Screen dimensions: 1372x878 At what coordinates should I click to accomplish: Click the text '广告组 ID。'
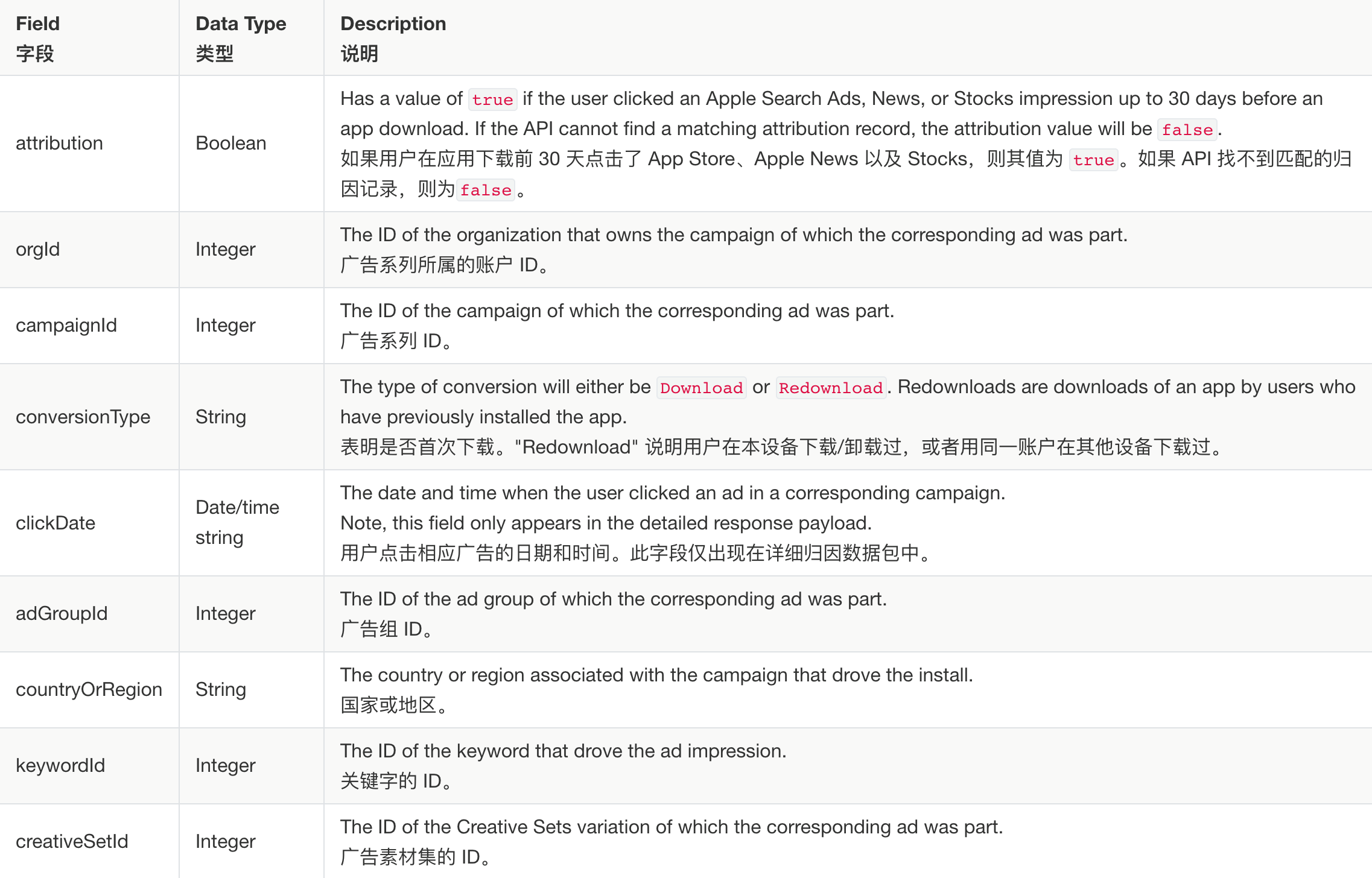click(x=386, y=630)
